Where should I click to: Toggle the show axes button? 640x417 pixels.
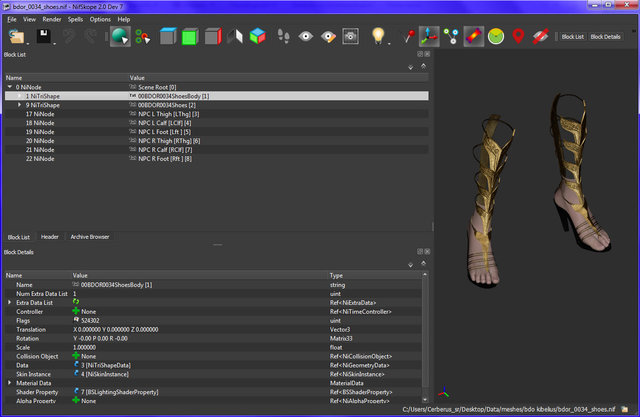point(427,37)
